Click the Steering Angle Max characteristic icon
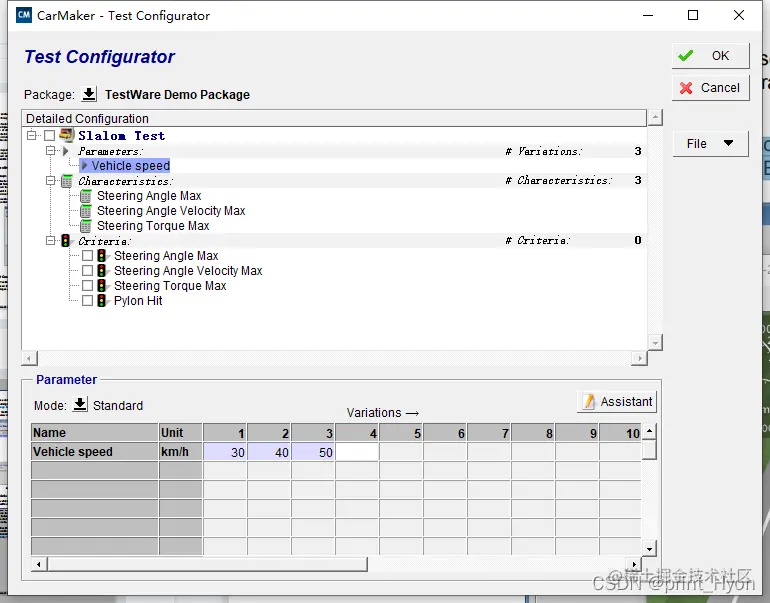 (85, 196)
